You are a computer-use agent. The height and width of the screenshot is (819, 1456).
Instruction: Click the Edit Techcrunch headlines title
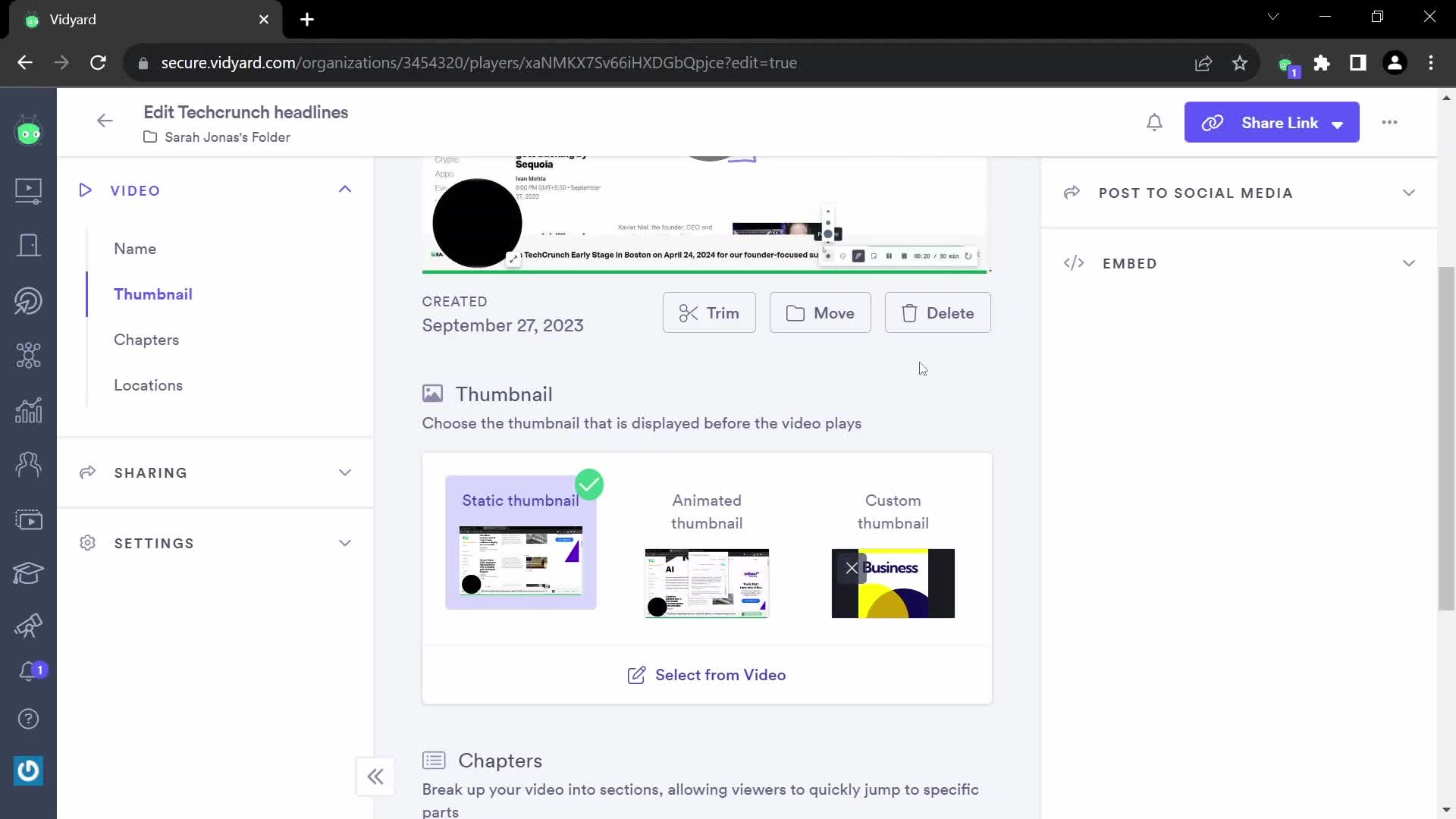coord(246,112)
